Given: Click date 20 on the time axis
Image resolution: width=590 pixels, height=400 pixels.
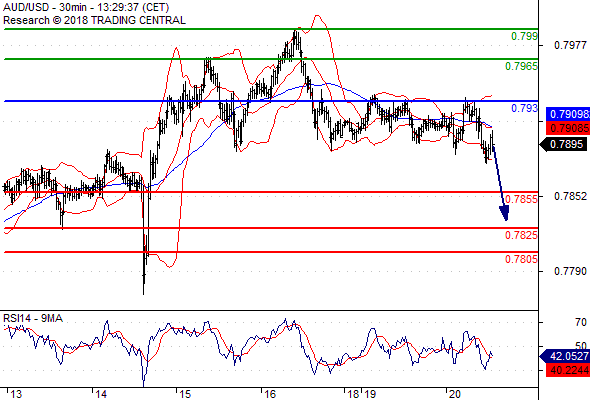Looking at the screenshot, I should [455, 394].
